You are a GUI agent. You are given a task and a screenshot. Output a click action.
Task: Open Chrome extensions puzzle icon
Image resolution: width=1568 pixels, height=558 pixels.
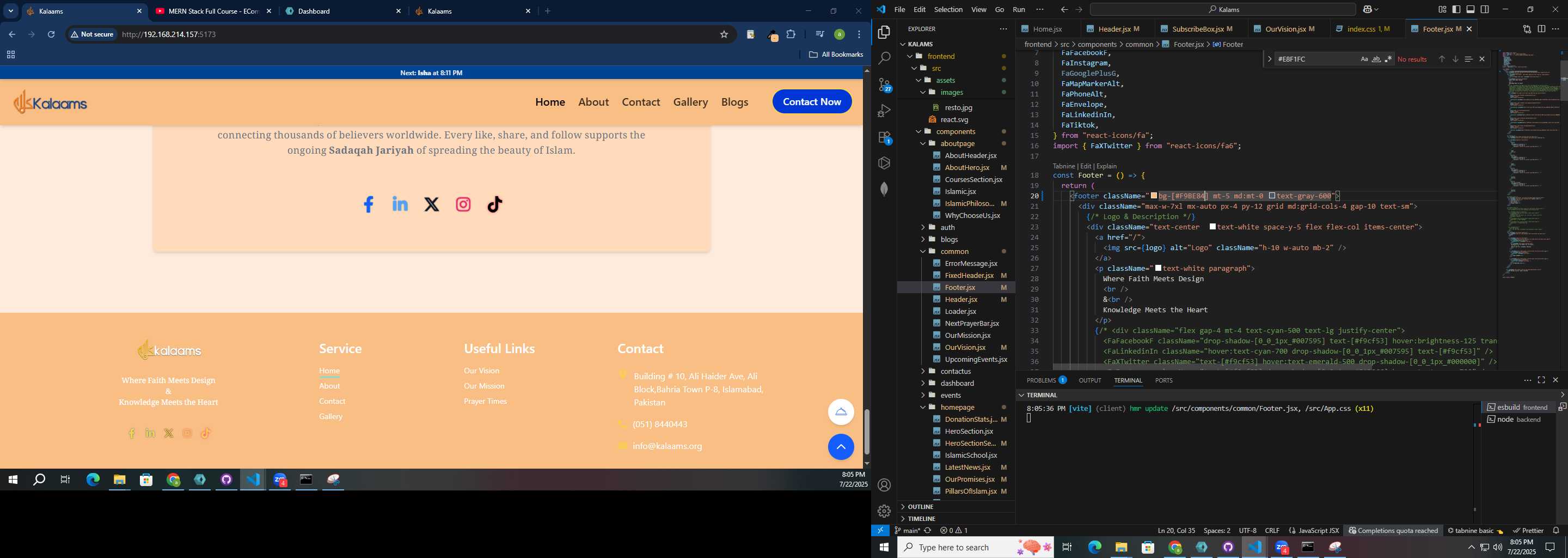pyautogui.click(x=791, y=35)
